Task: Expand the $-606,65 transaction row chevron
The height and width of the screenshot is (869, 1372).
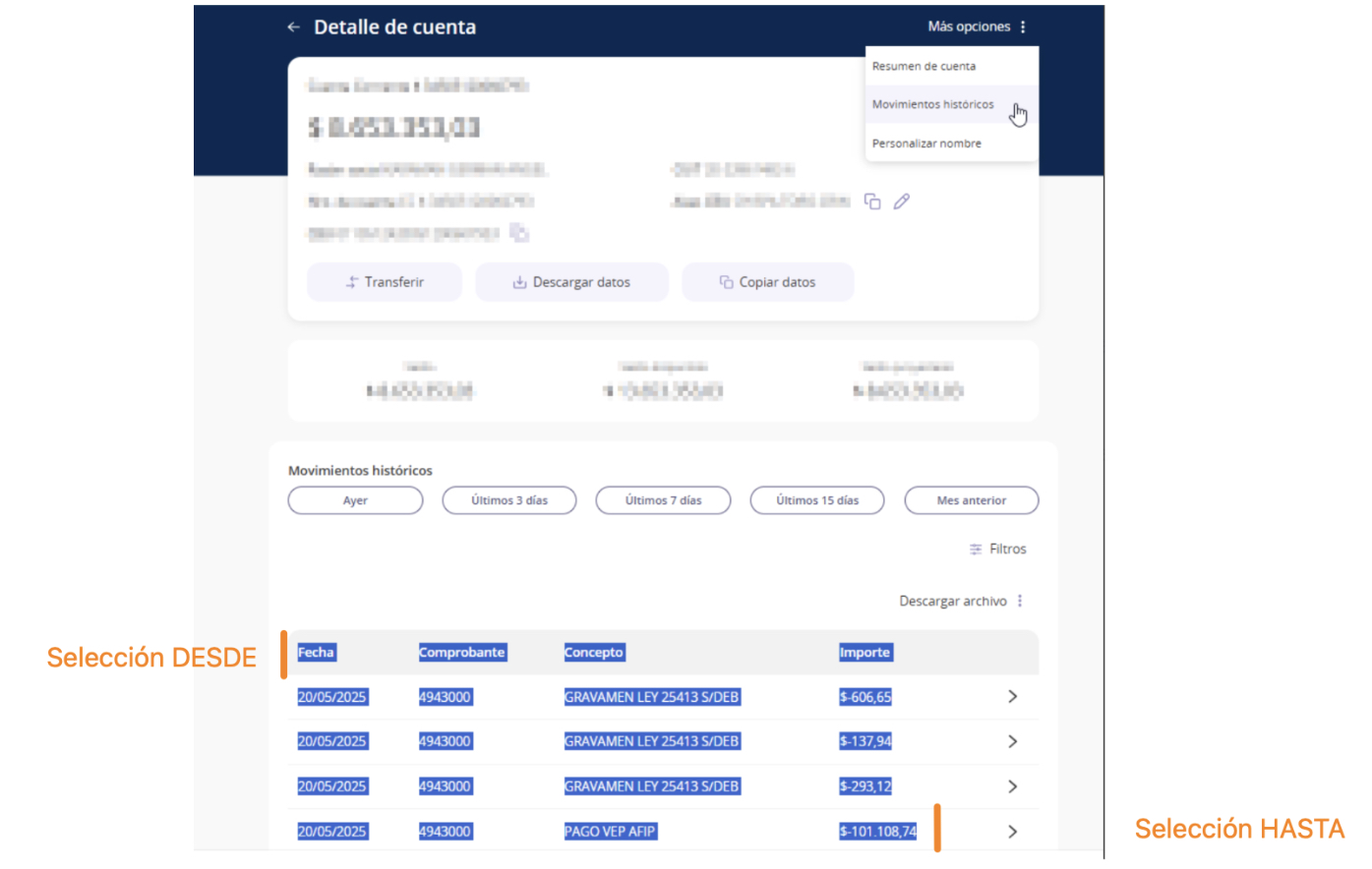Action: point(1012,697)
